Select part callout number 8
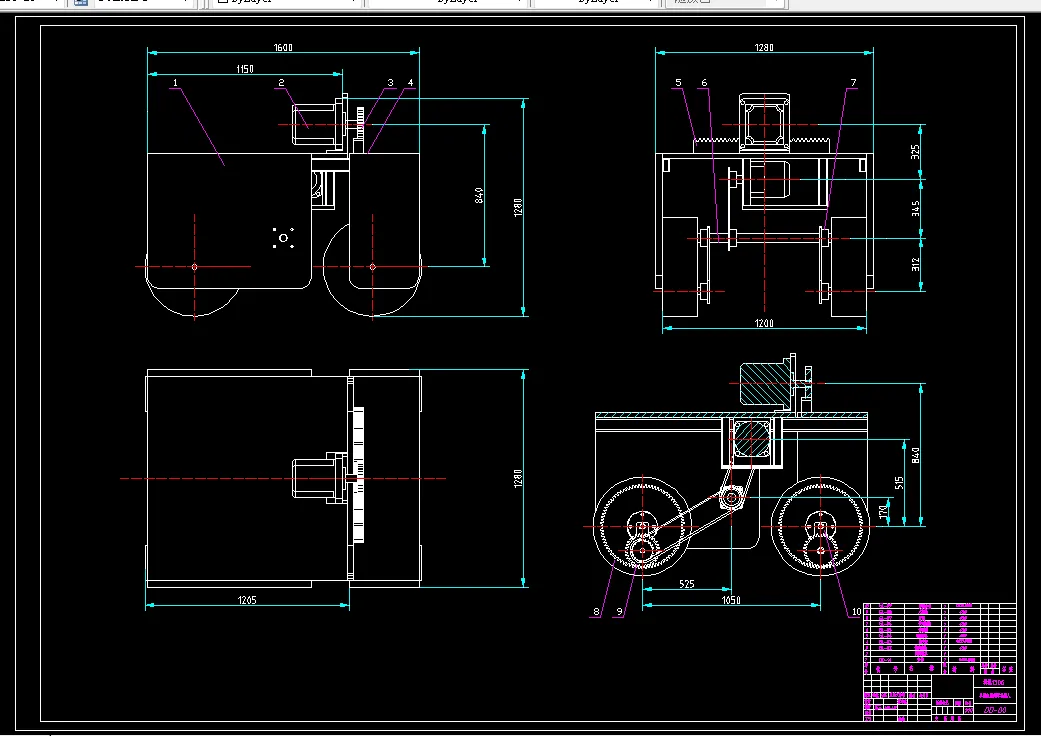 coord(597,611)
